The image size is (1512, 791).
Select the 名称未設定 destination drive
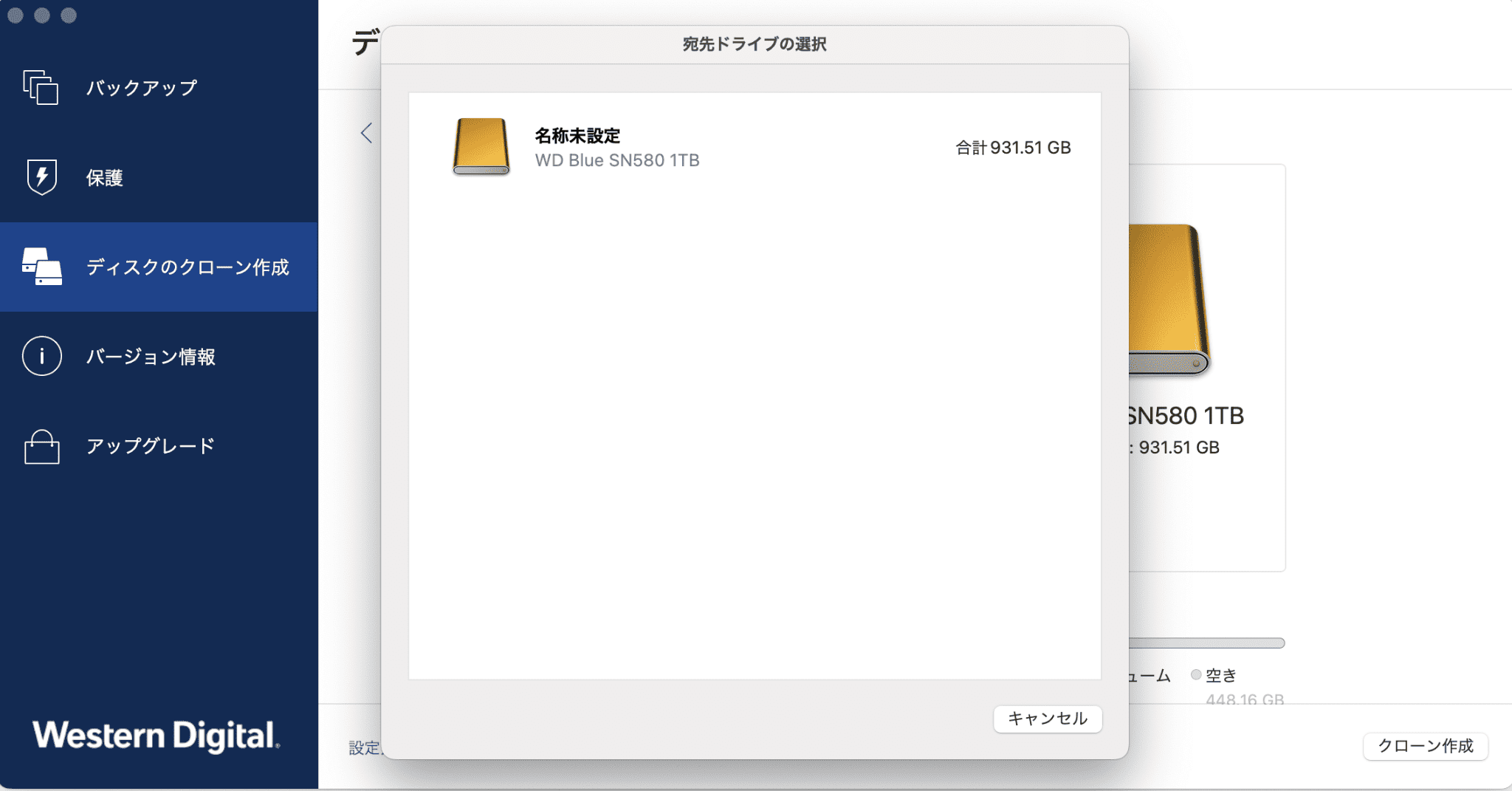point(755,147)
